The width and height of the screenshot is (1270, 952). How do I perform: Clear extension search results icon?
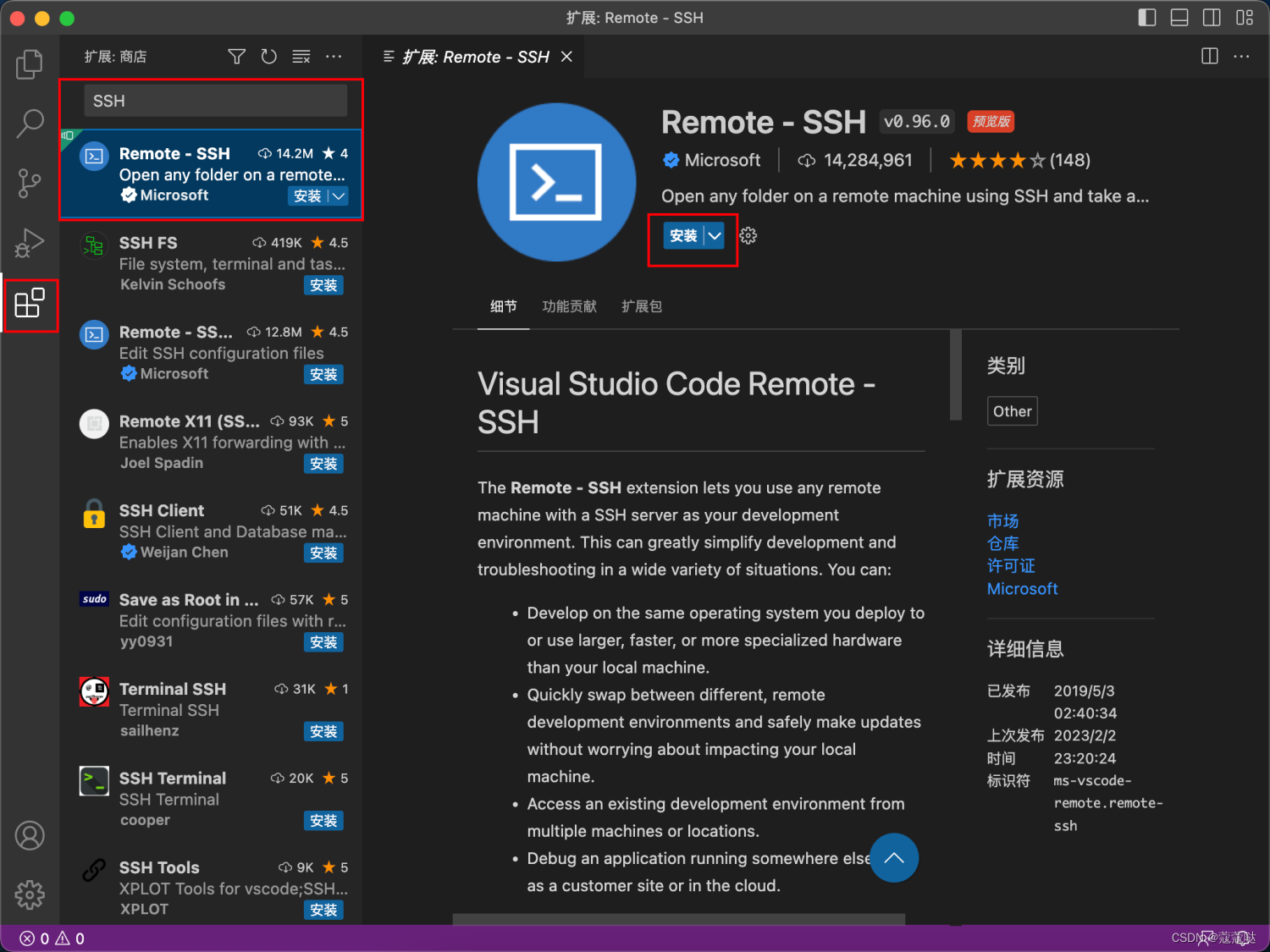click(301, 57)
